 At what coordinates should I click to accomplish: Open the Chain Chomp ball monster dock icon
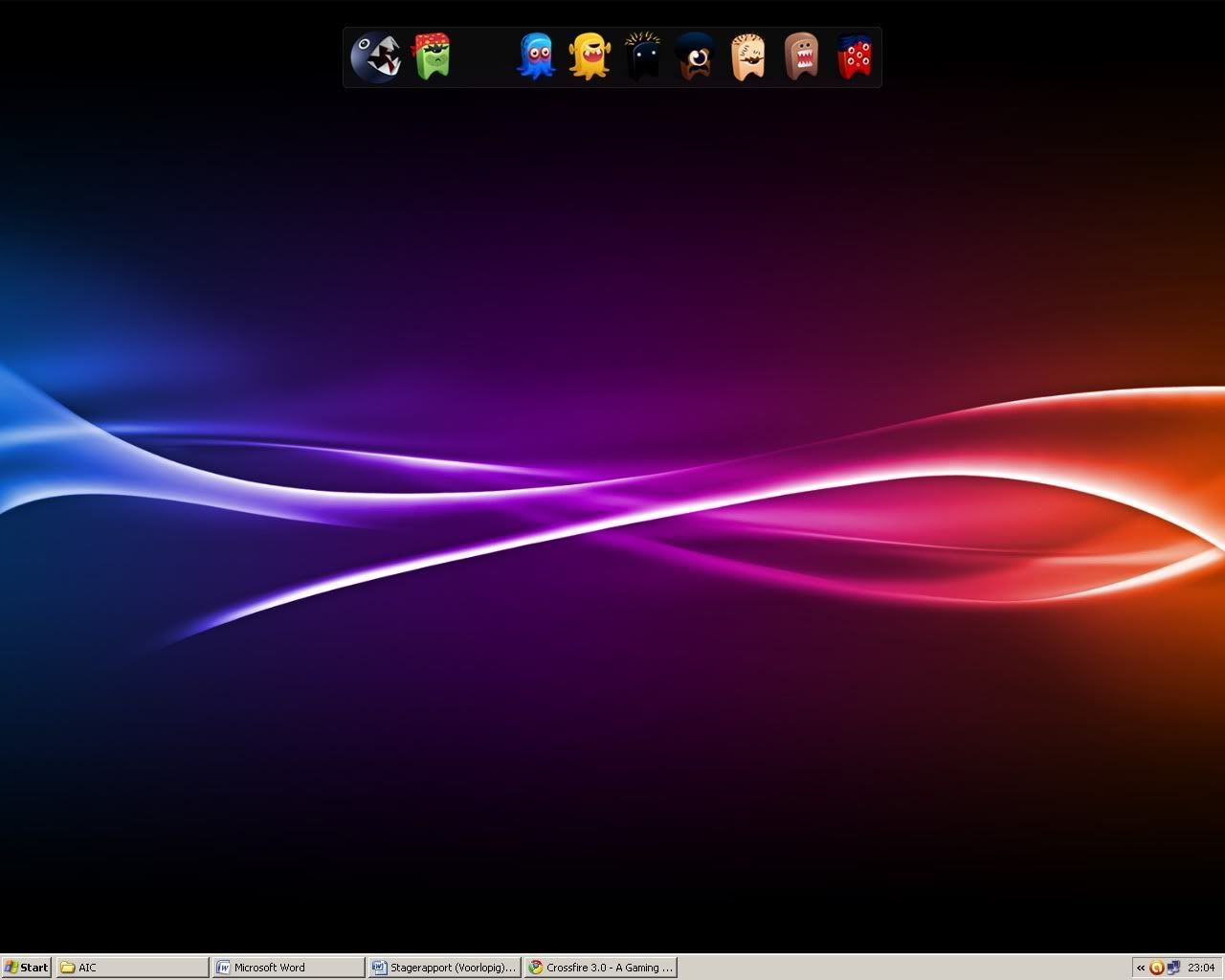click(x=376, y=57)
